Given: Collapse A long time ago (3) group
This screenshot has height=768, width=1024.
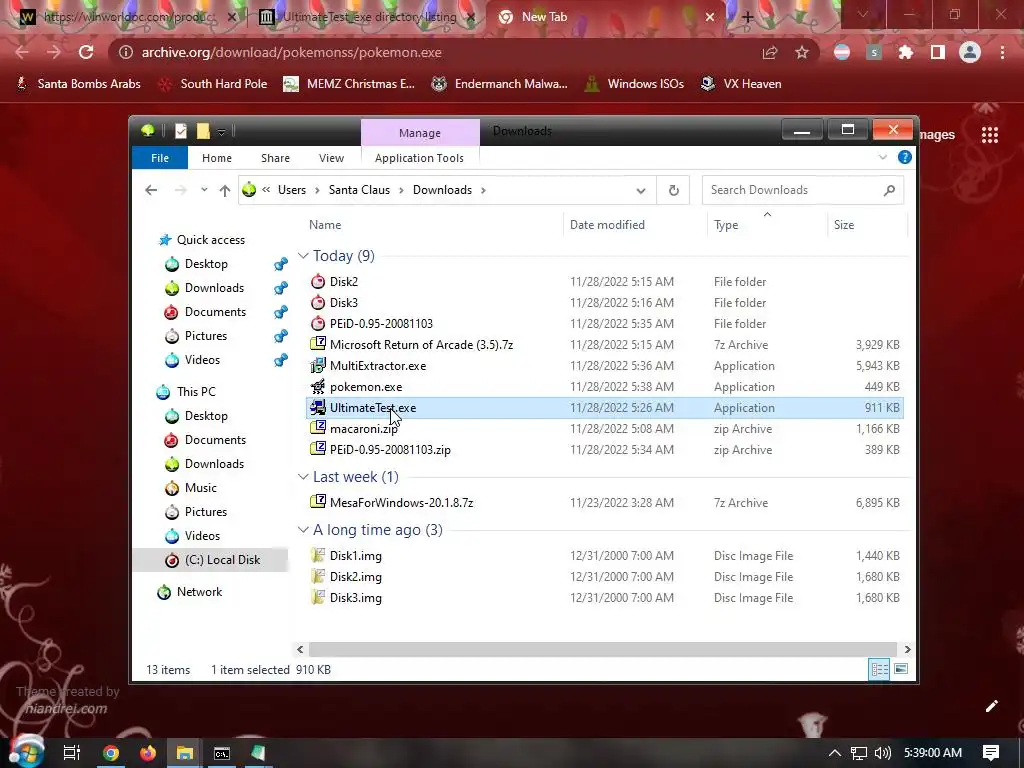Looking at the screenshot, I should 303,530.
